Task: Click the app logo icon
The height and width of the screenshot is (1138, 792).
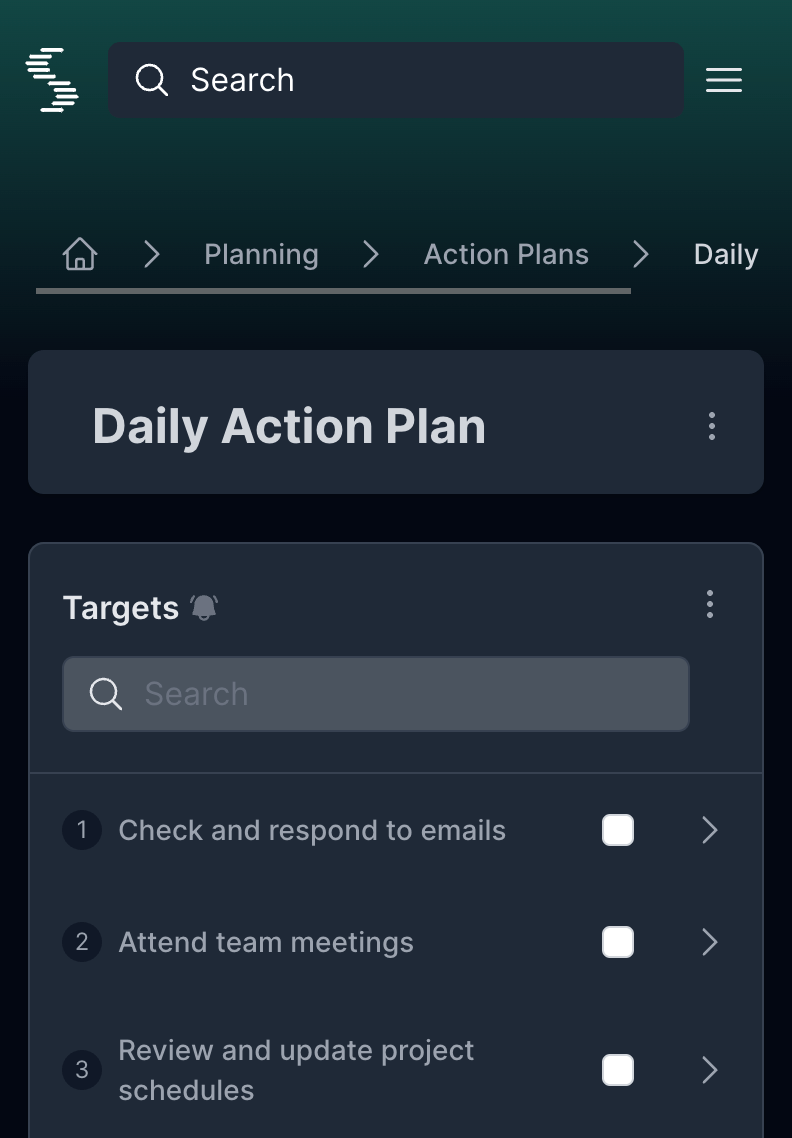Action: point(52,80)
